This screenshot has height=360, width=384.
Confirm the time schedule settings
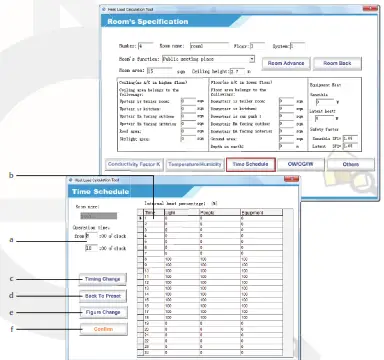103,329
